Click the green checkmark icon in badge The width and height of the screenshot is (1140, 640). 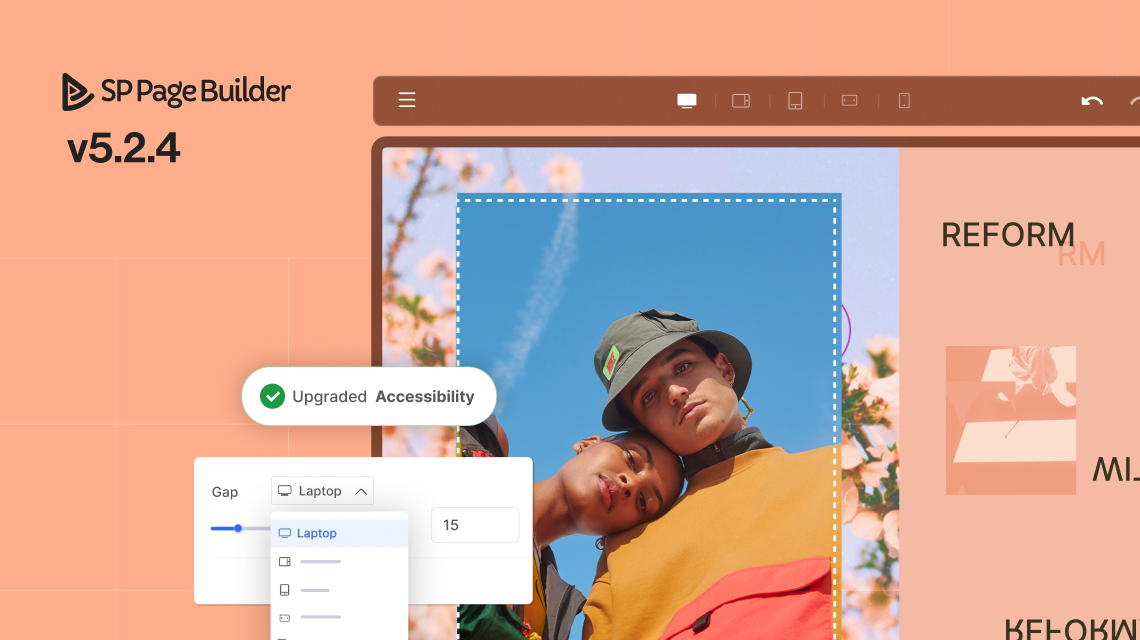pyautogui.click(x=273, y=396)
